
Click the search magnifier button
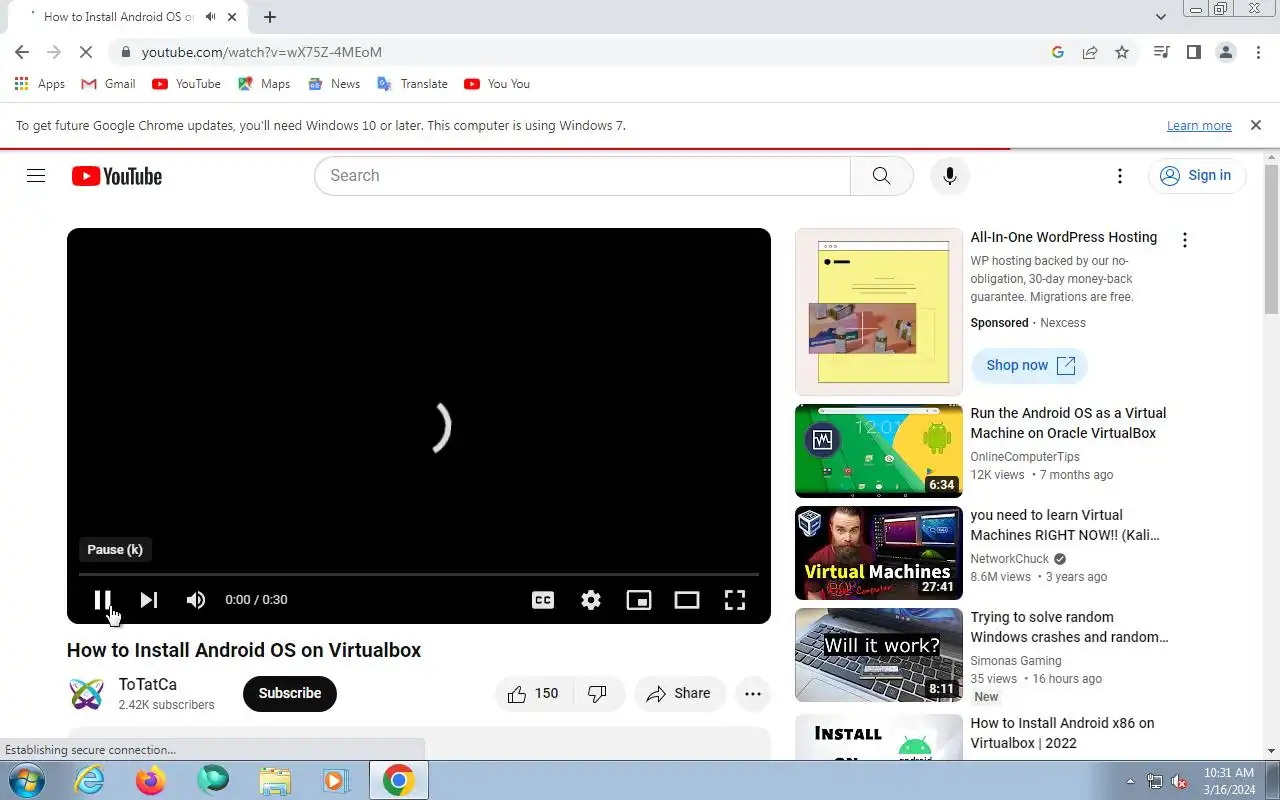881,176
